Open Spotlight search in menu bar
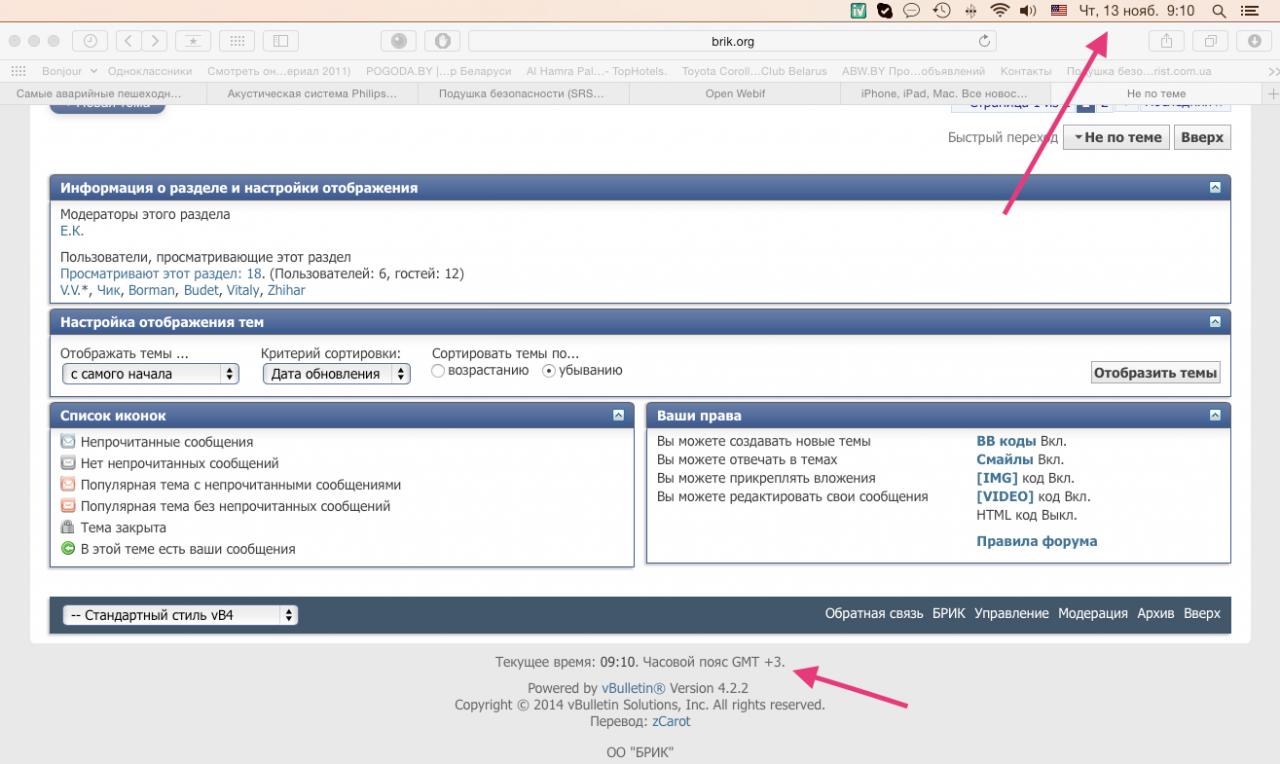Screen dimensions: 1280x764 [1218, 11]
